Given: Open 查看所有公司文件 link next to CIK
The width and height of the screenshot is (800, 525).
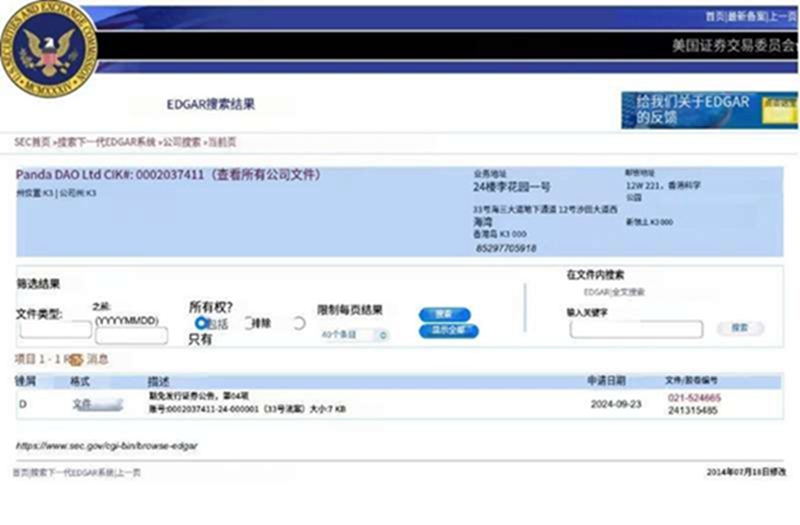Looking at the screenshot, I should pyautogui.click(x=265, y=174).
